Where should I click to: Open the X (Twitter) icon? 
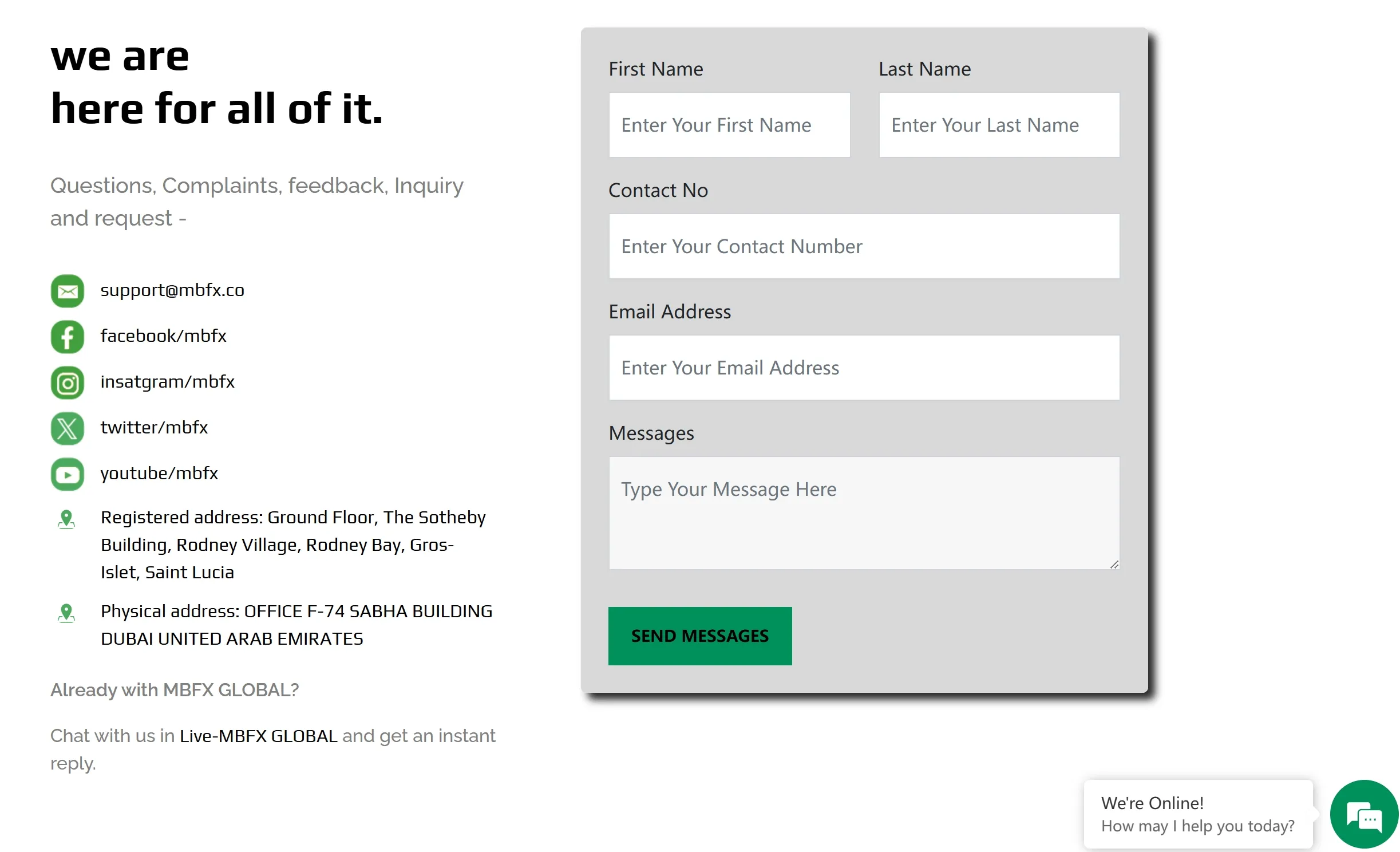click(x=68, y=428)
